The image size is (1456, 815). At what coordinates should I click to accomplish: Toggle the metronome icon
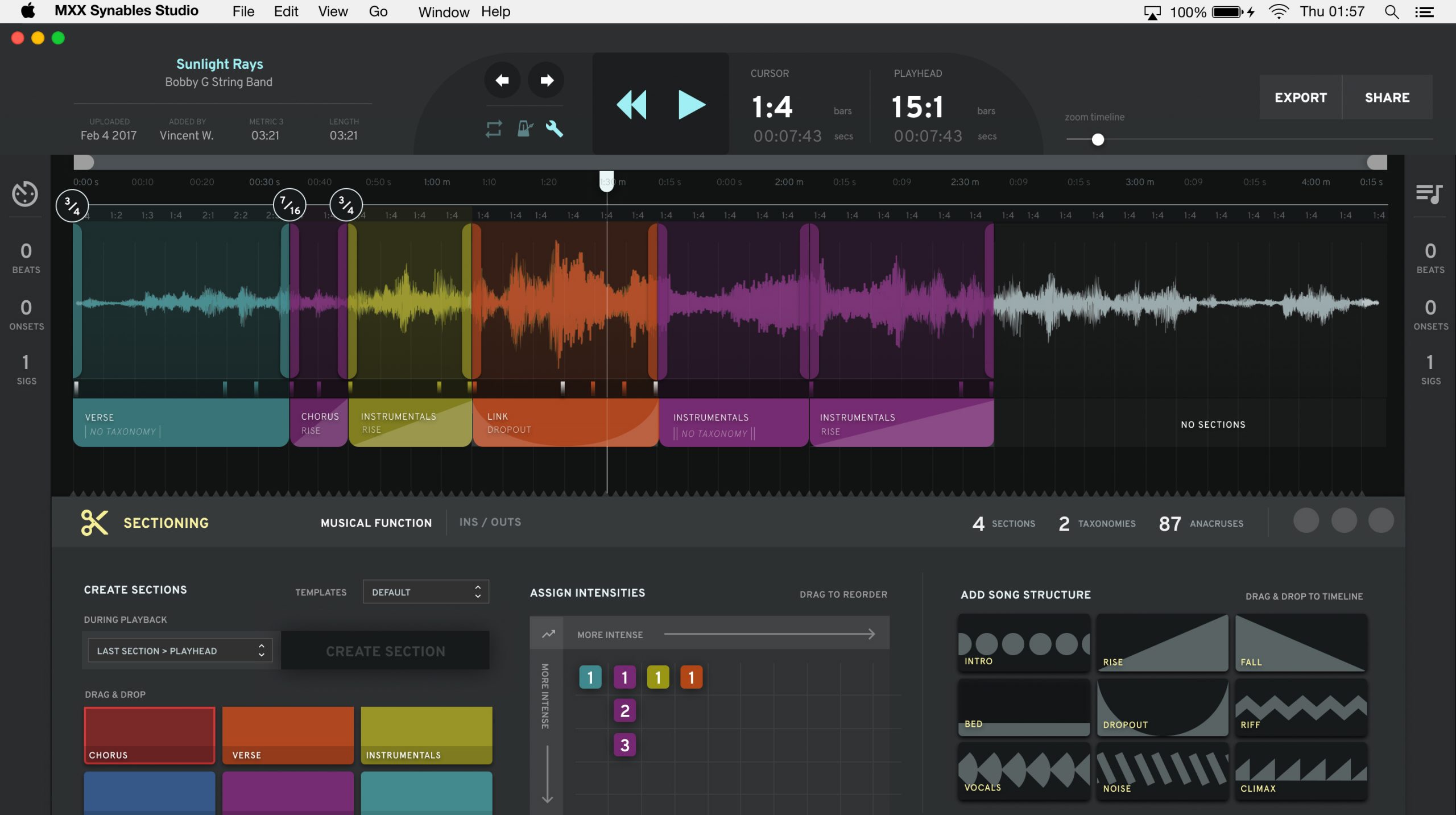pyautogui.click(x=525, y=129)
